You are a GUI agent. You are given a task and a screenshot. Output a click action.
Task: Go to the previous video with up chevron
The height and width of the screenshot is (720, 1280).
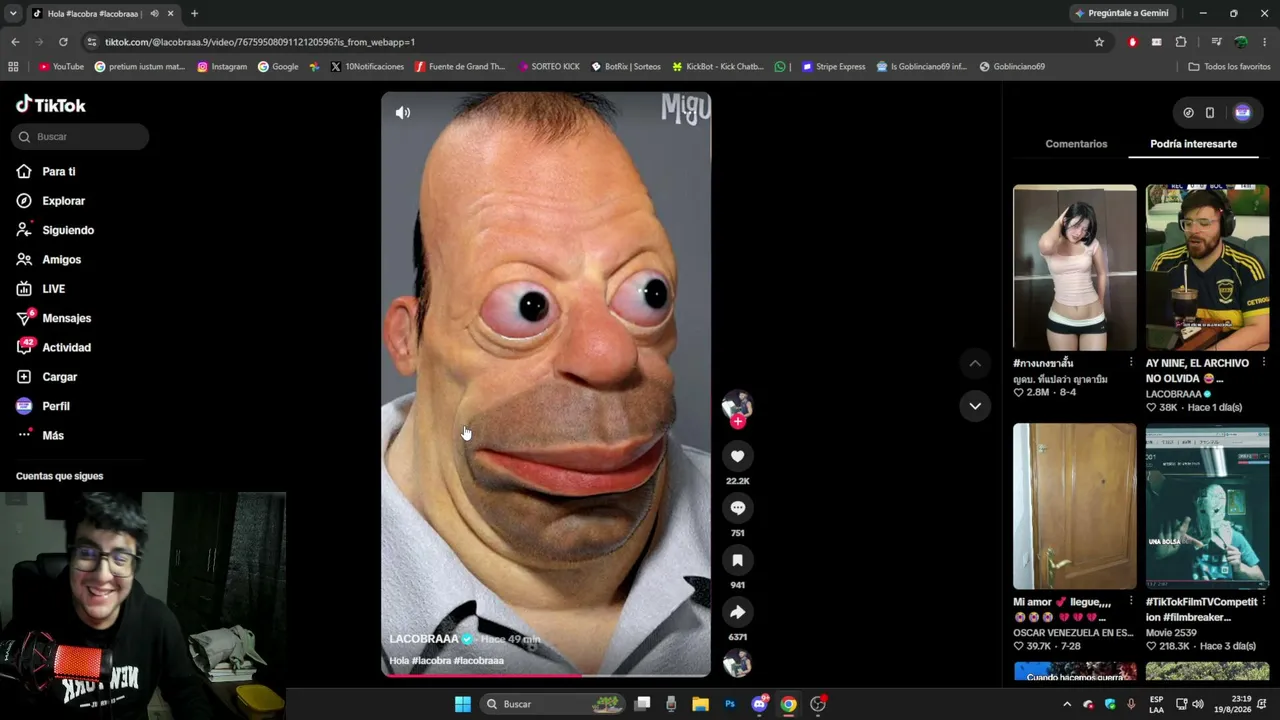975,363
